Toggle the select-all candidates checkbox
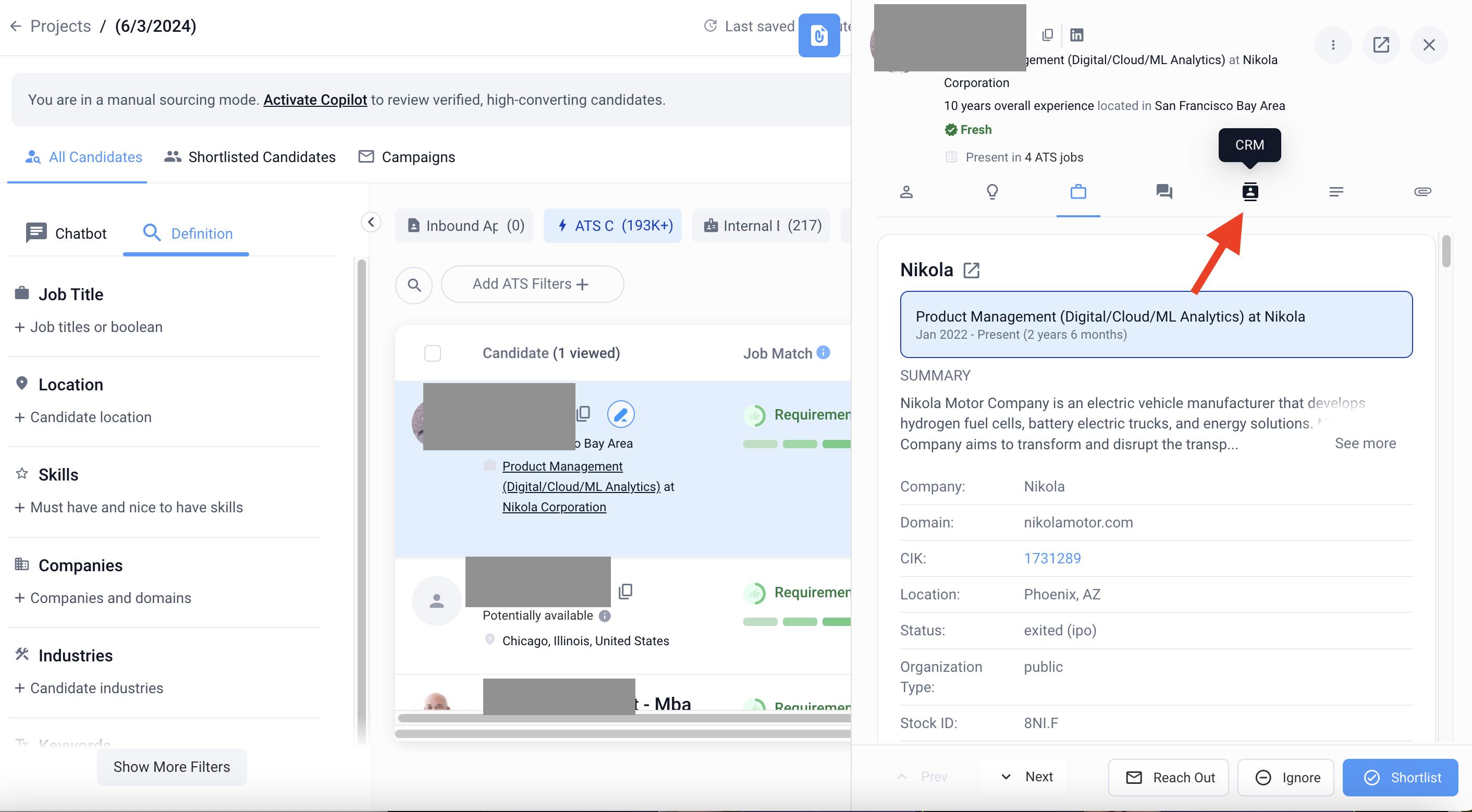 click(433, 353)
